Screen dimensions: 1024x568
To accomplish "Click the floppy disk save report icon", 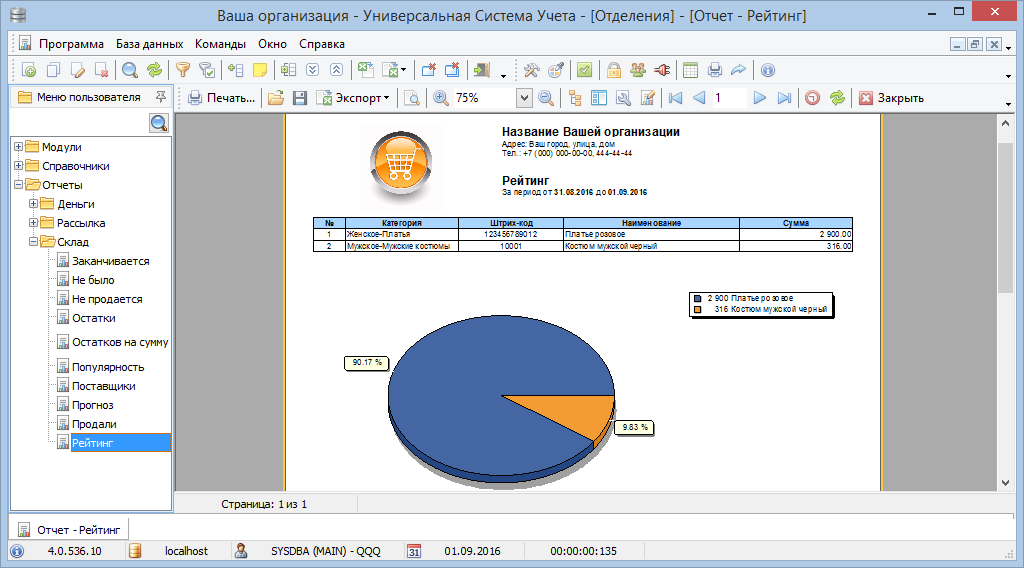I will 298,98.
